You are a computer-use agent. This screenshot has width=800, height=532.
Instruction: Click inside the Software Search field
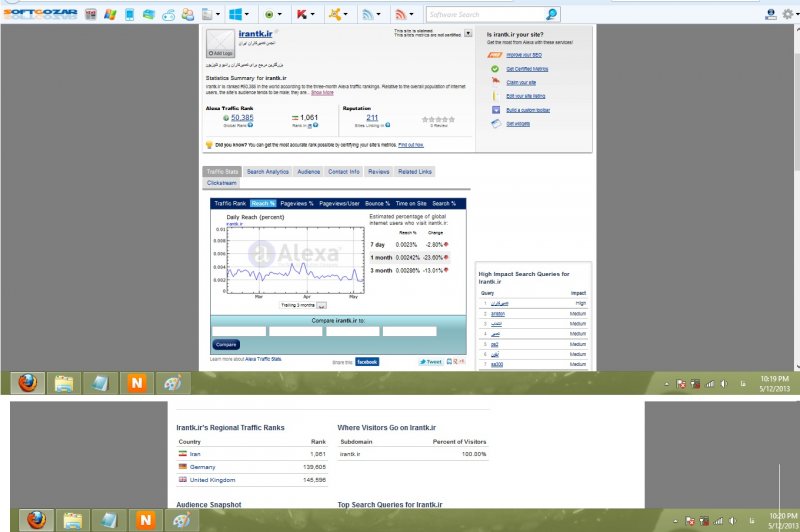pos(485,14)
